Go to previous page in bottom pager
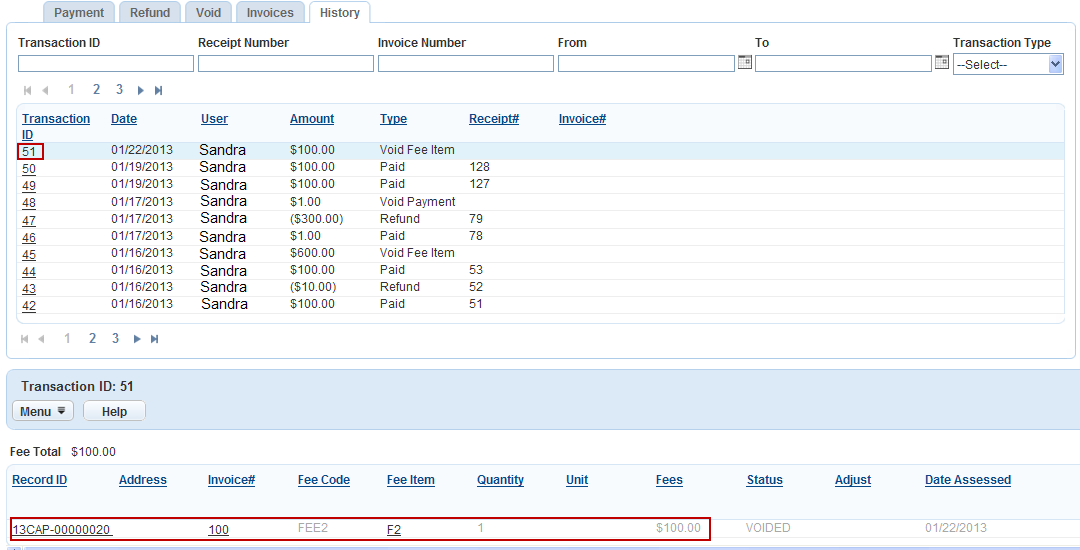 (42, 339)
